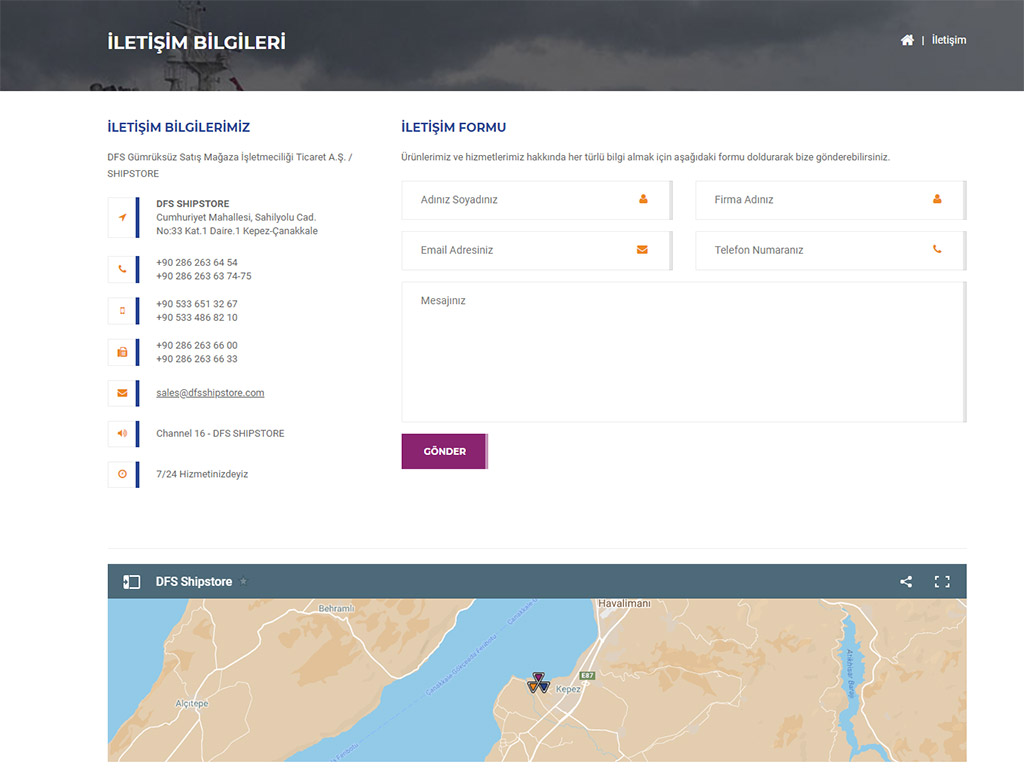Toggle the map sidebar panel icon
1024x768 pixels.
131,582
